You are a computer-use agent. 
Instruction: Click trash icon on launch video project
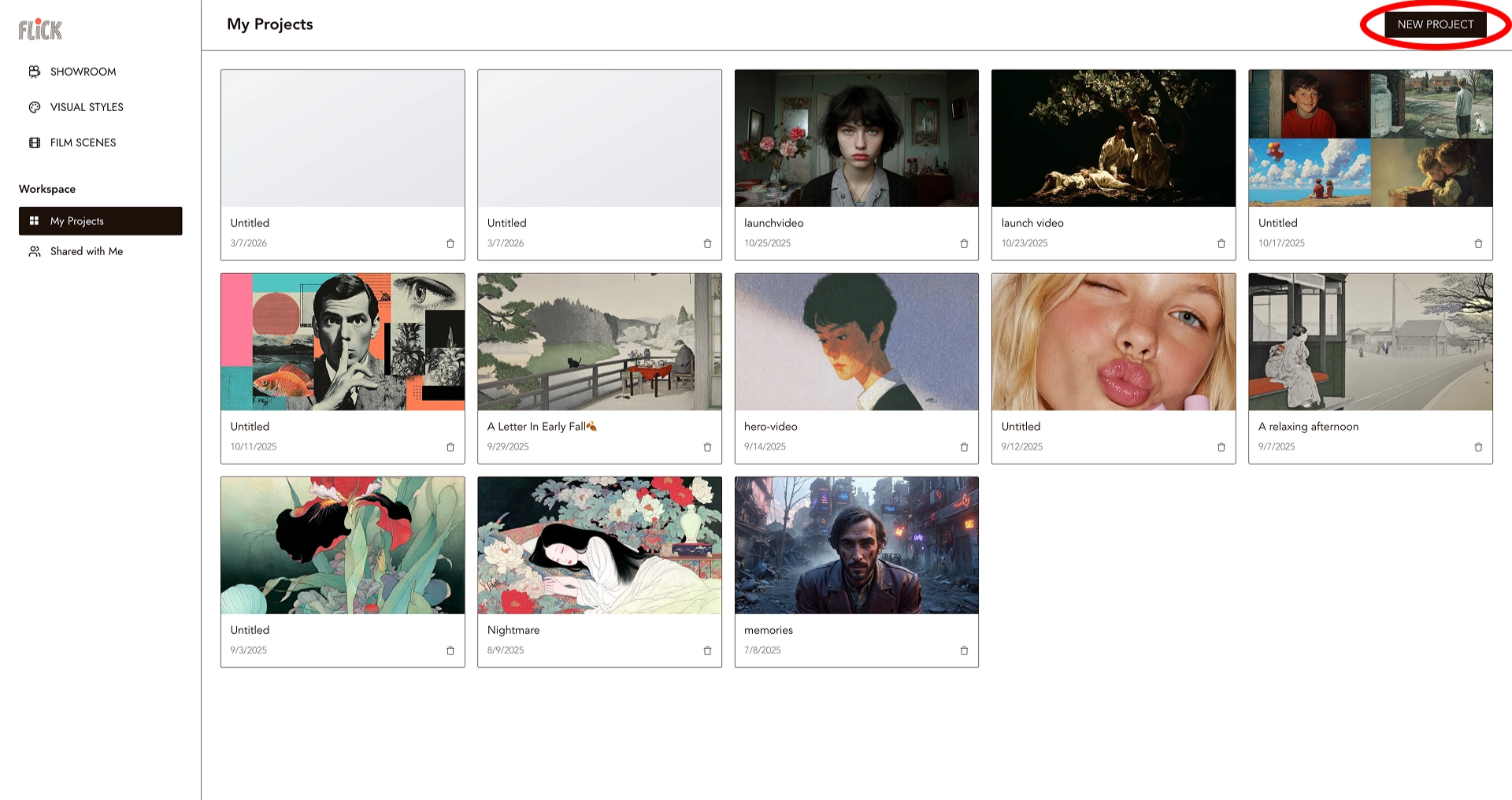[1221, 244]
